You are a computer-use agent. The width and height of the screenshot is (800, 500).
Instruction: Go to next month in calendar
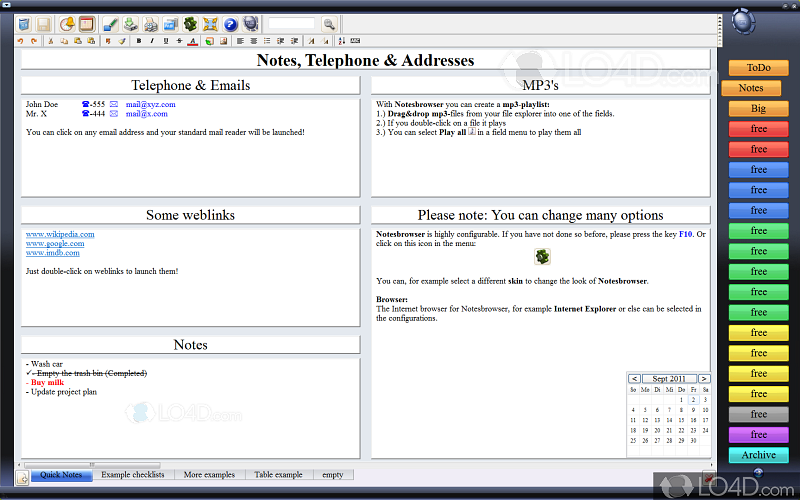click(704, 379)
